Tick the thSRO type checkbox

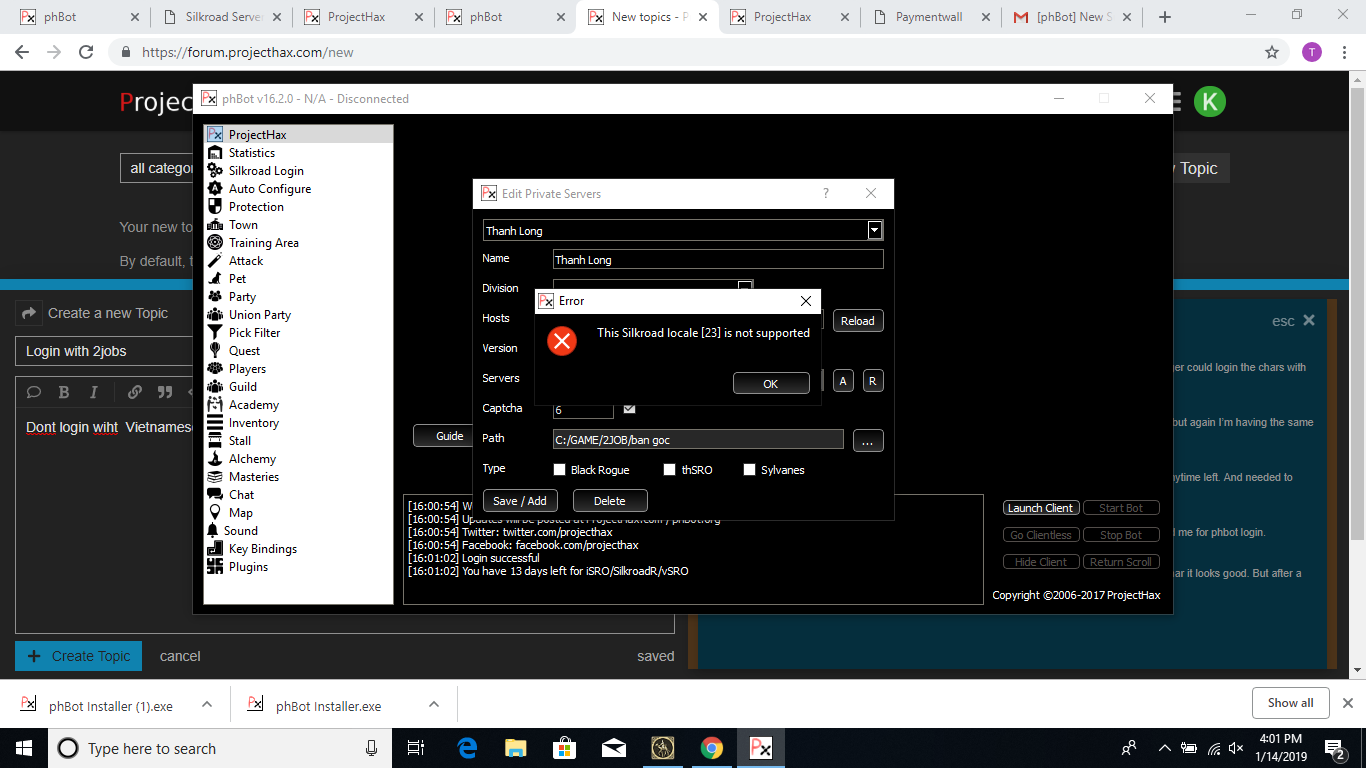[x=670, y=470]
